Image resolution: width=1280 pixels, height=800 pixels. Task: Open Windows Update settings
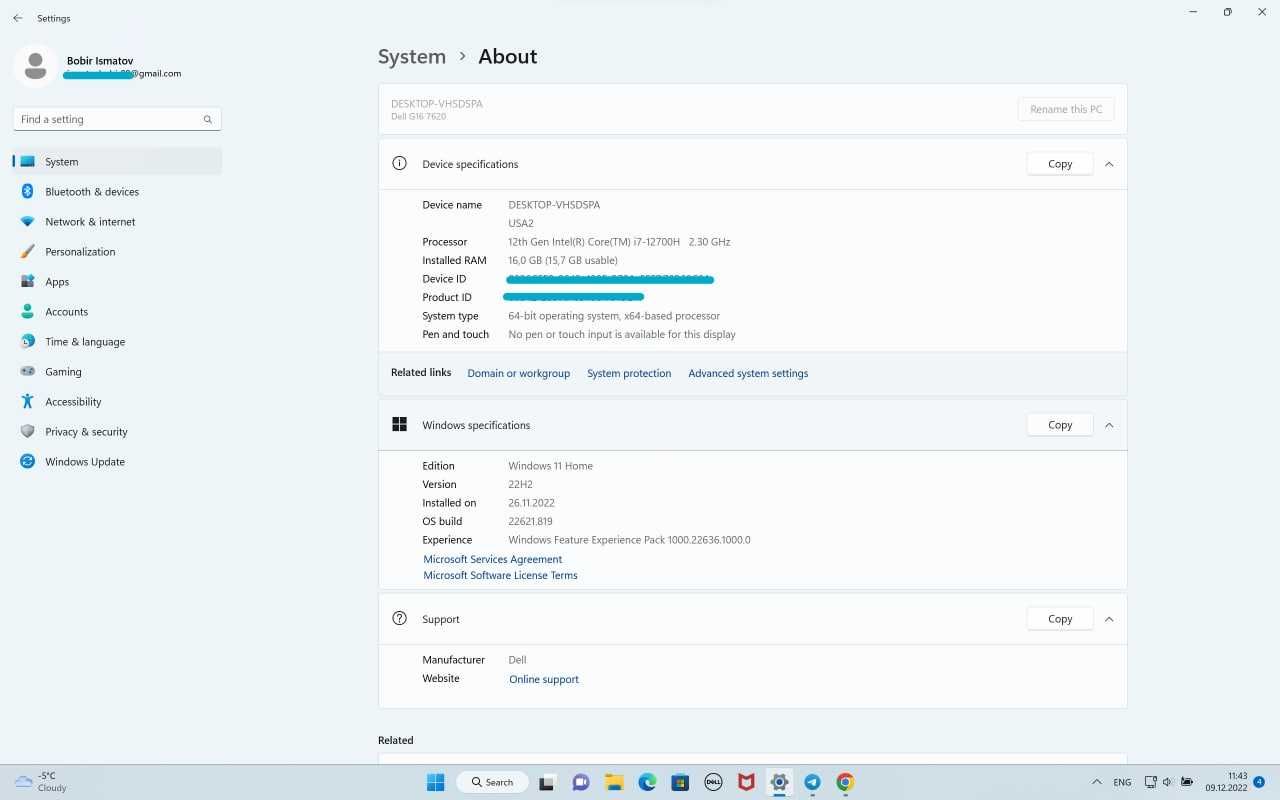[x=117, y=462]
